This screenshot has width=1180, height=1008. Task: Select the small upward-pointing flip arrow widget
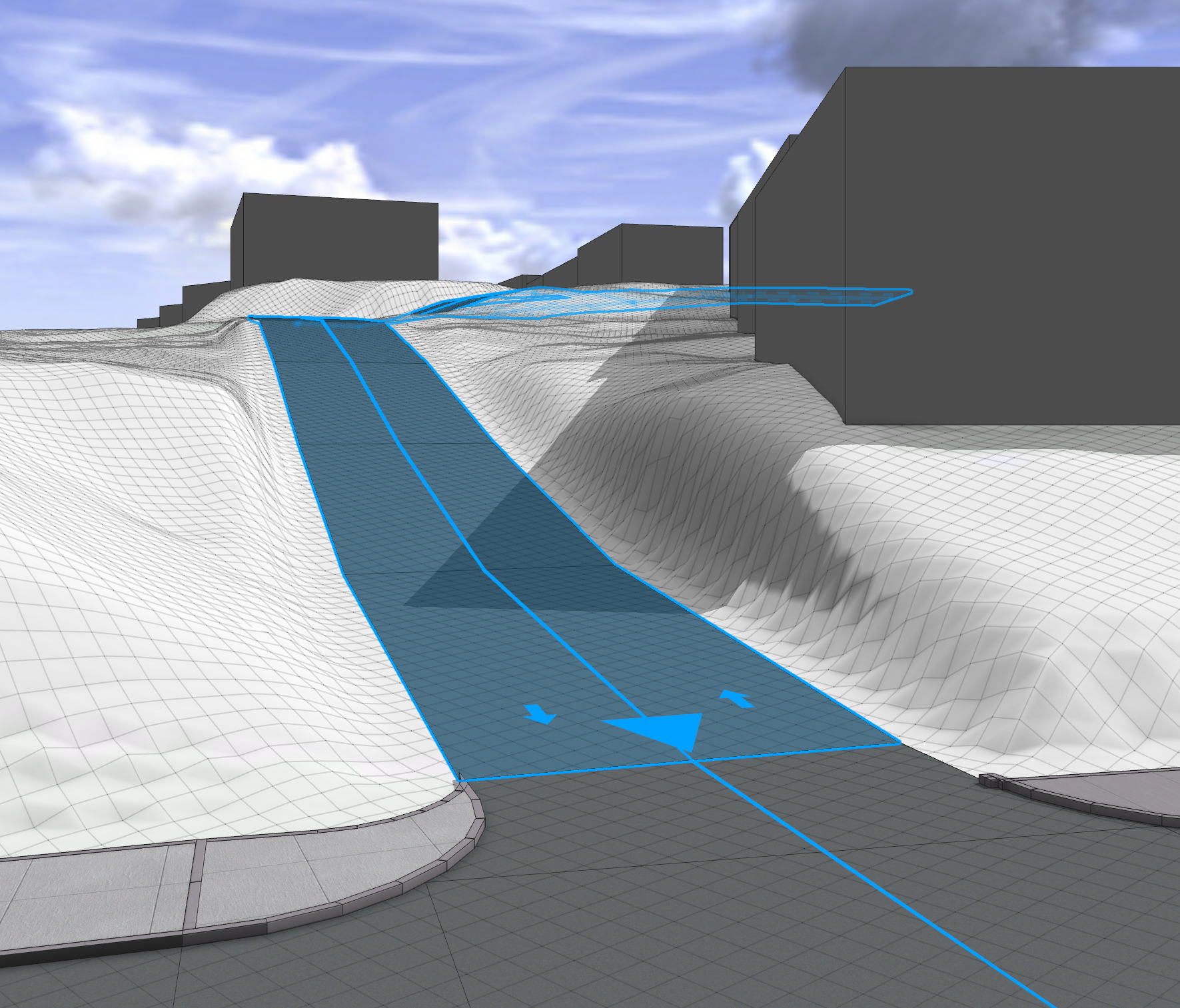(x=736, y=698)
